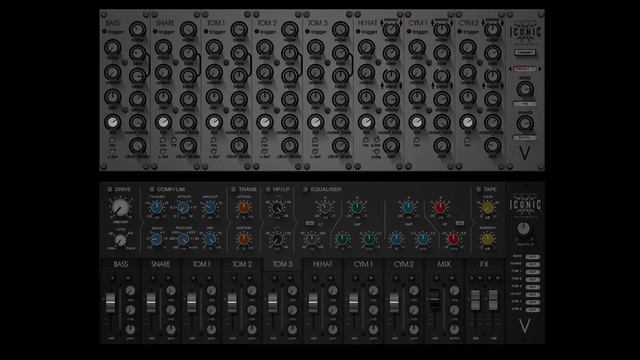
Task: Click the orange TRANS attack knob
Action: pos(244,208)
